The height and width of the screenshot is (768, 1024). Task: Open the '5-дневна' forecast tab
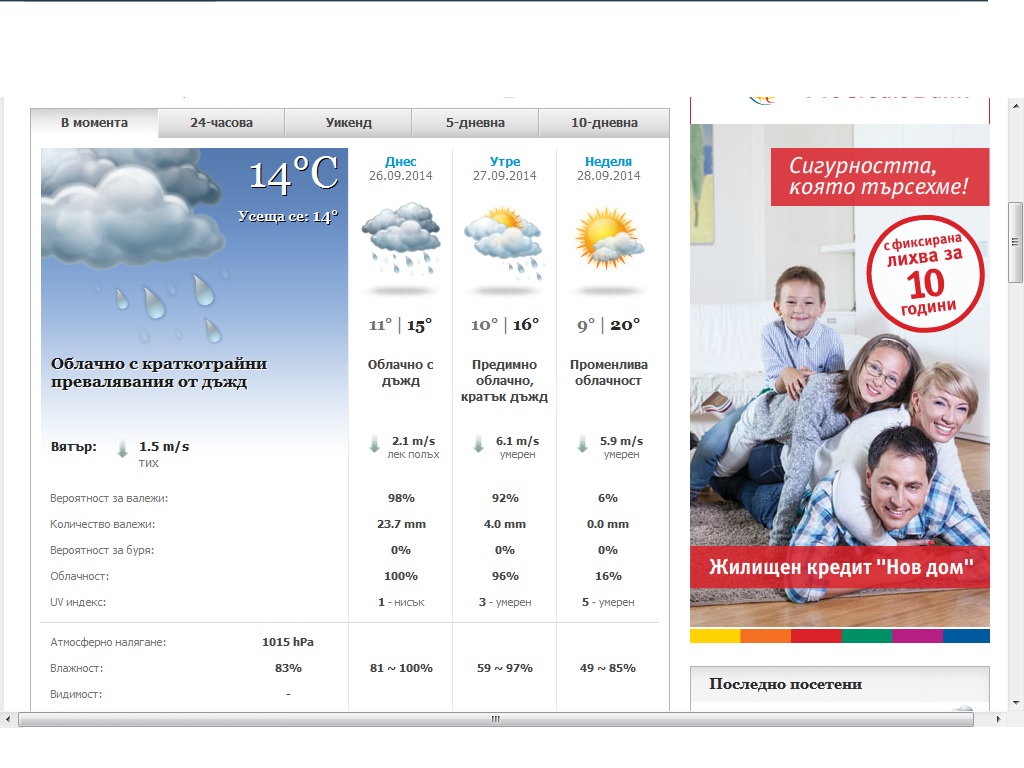click(x=475, y=123)
